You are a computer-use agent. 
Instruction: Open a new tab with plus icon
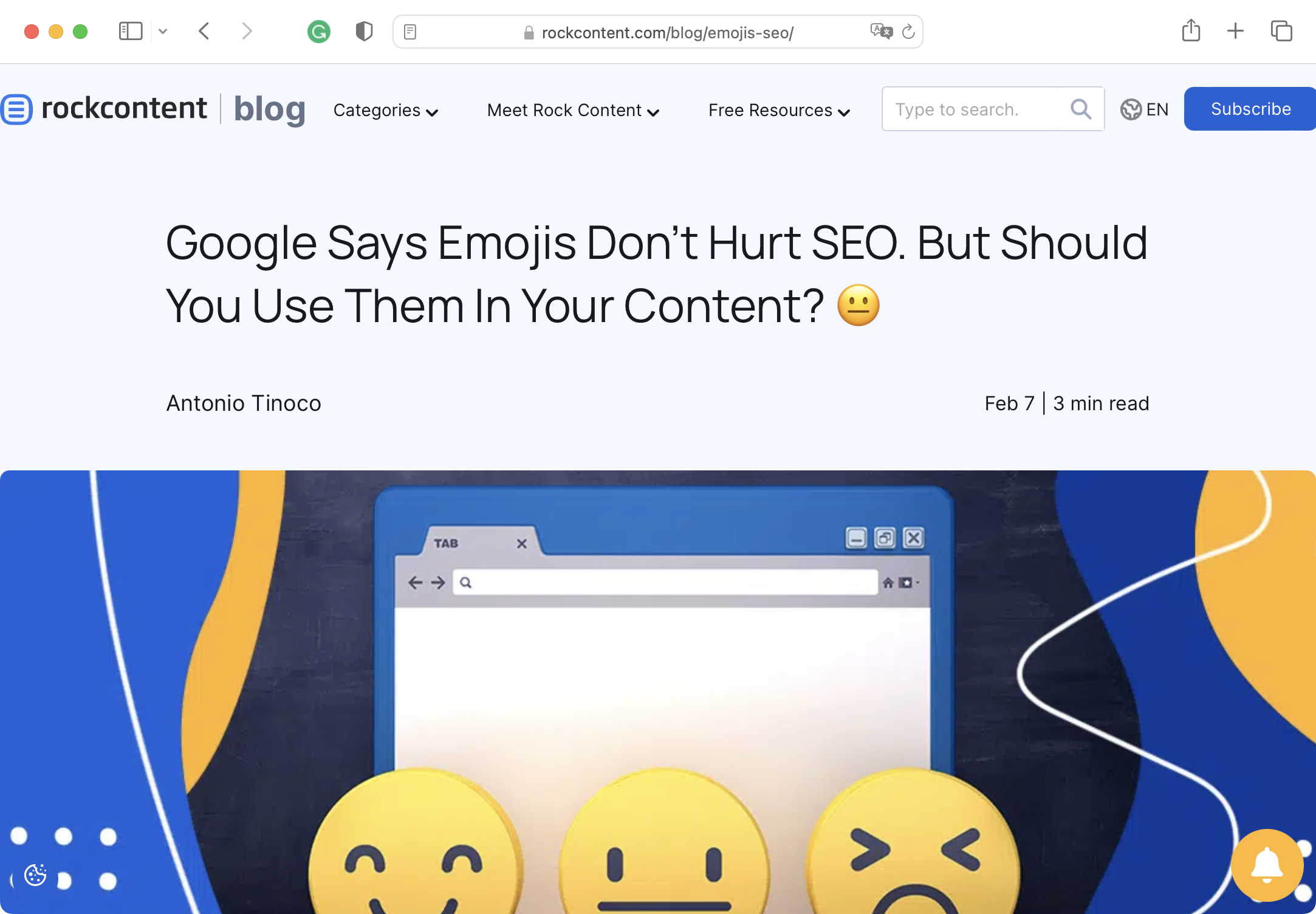(x=1235, y=31)
